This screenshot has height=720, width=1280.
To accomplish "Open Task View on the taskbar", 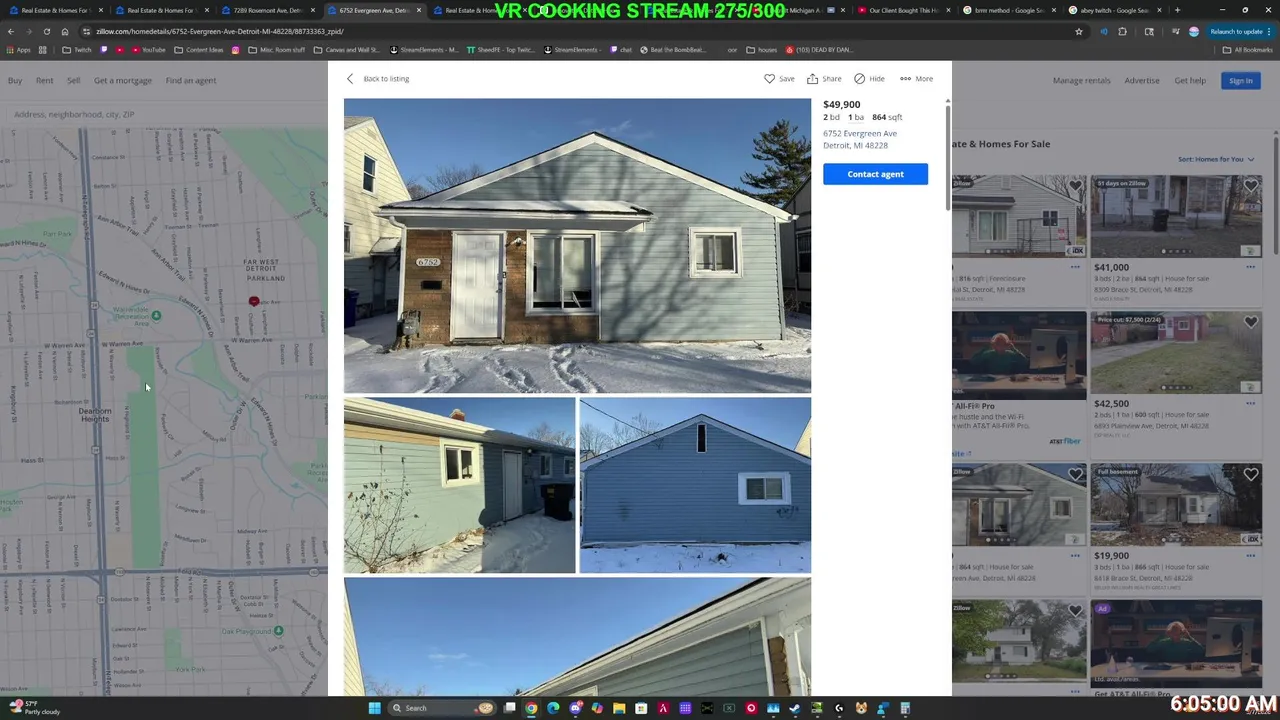I will [509, 708].
